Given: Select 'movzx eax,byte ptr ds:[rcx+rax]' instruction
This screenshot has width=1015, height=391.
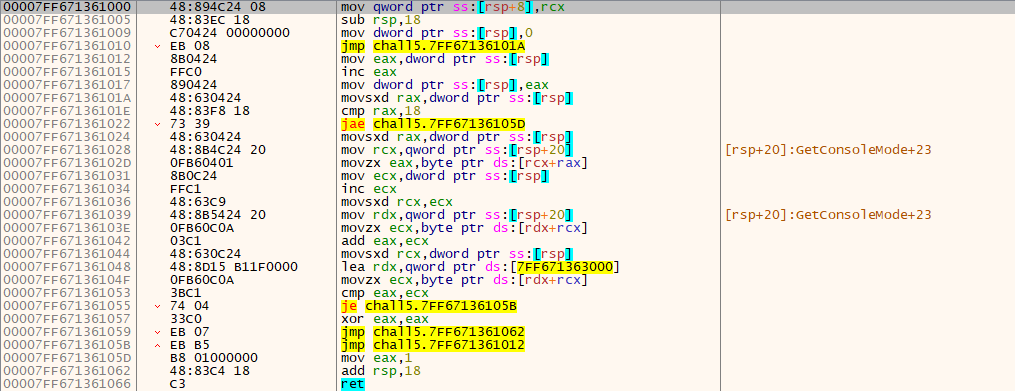Looking at the screenshot, I should point(464,162).
